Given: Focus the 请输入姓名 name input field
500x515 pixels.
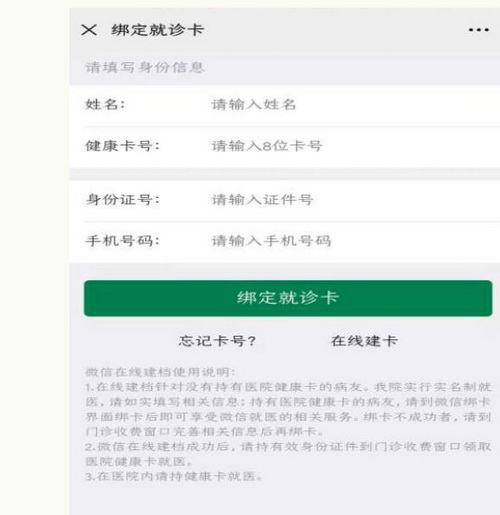Looking at the screenshot, I should (x=353, y=105).
